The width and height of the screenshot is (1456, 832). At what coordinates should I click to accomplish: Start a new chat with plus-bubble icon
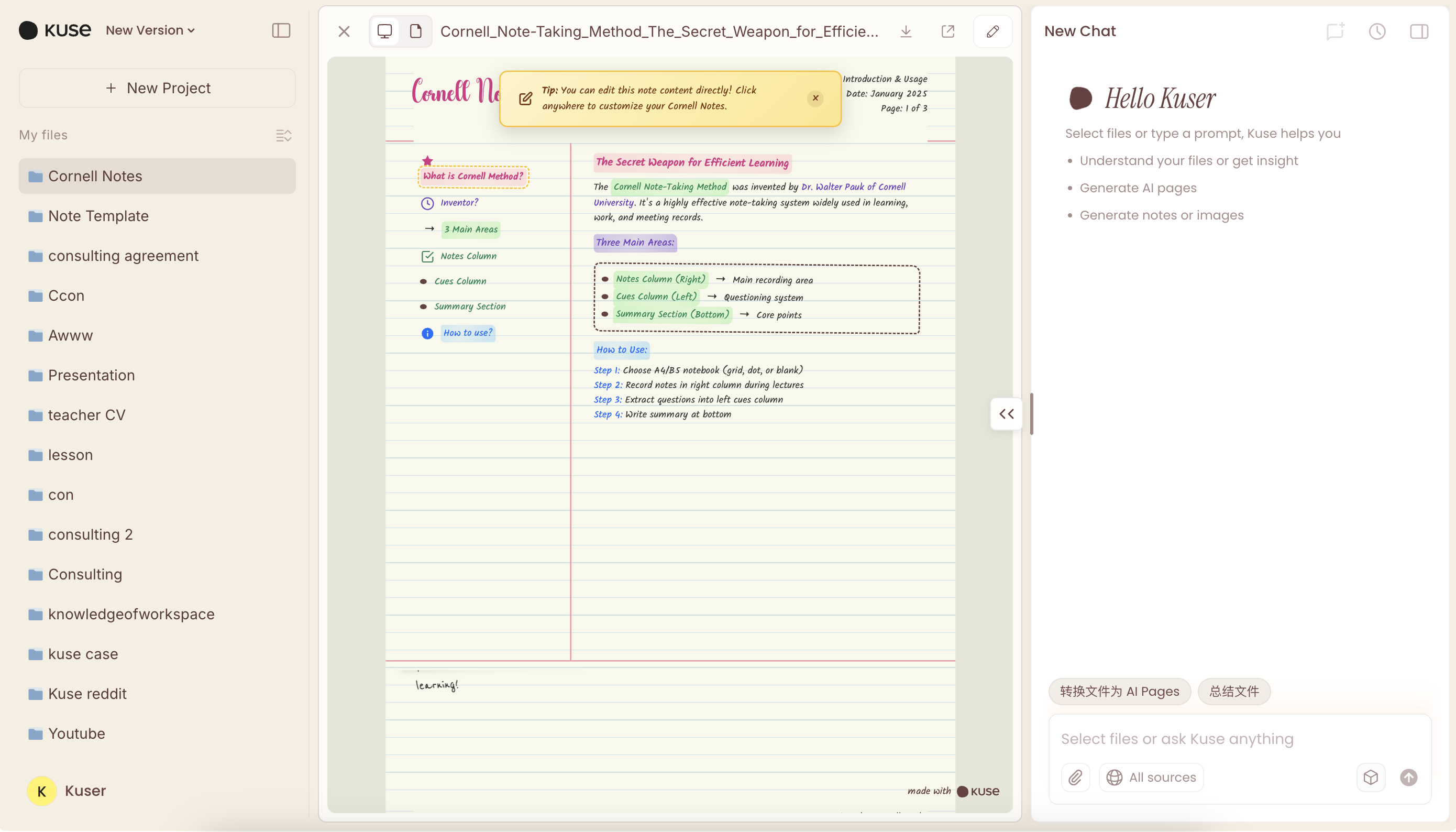point(1335,31)
